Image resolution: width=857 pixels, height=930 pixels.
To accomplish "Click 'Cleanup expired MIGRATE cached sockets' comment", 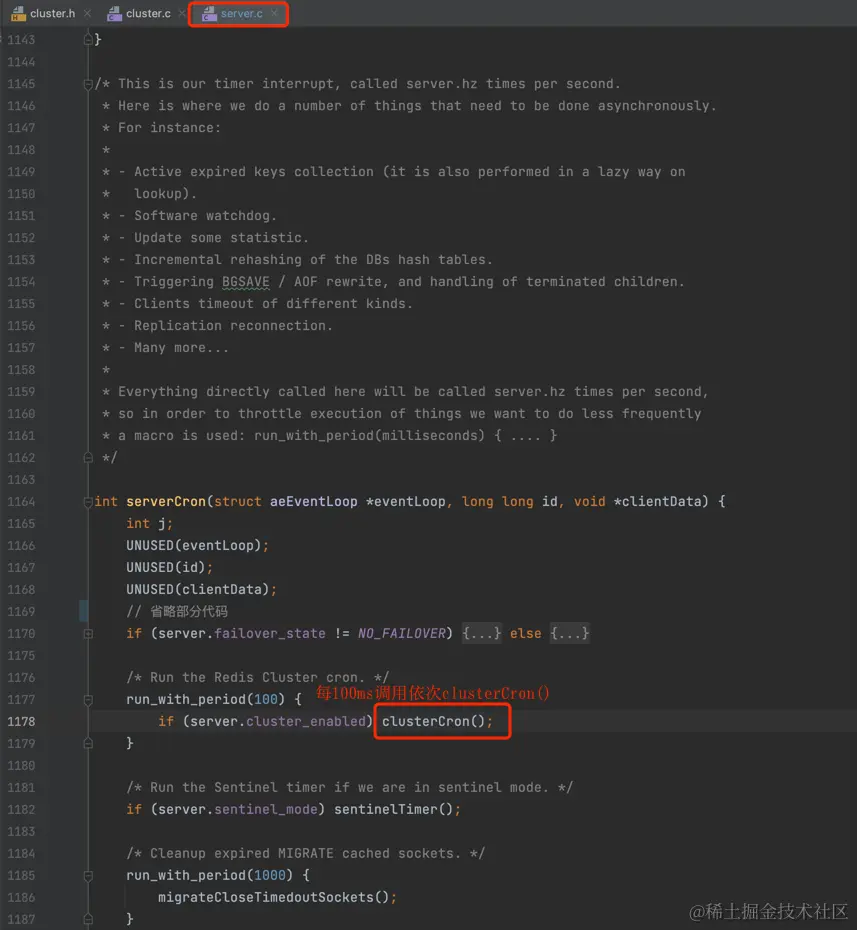I will 305,853.
